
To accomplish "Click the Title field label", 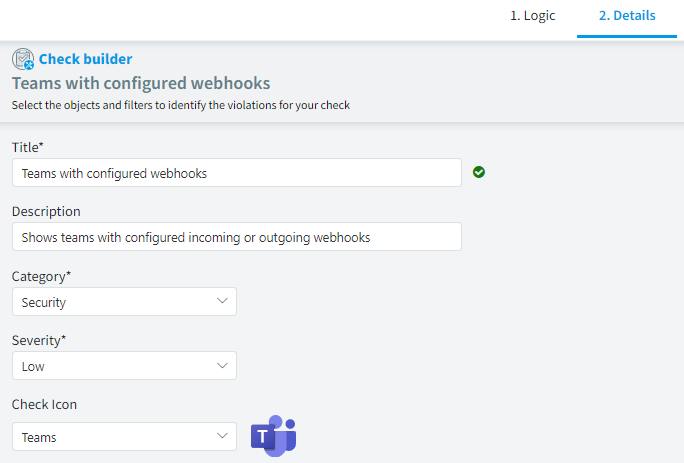I will tap(27, 147).
